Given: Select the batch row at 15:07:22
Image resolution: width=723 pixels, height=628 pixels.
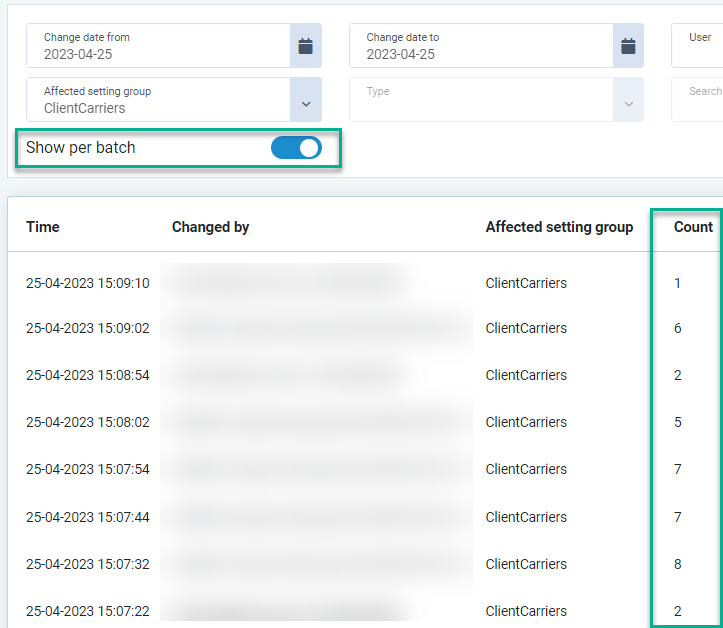Looking at the screenshot, I should [88, 611].
